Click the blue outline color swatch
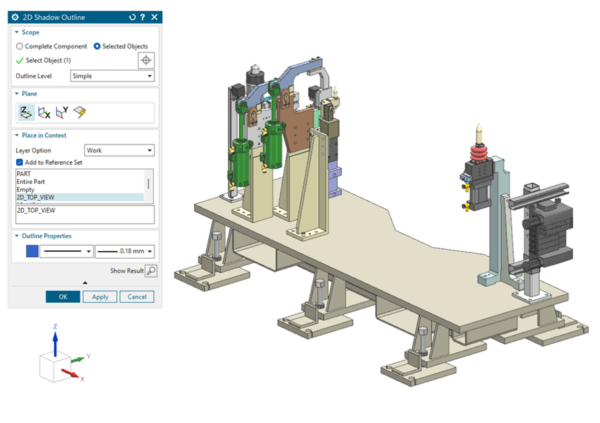Image resolution: width=600 pixels, height=423 pixels. (32, 251)
